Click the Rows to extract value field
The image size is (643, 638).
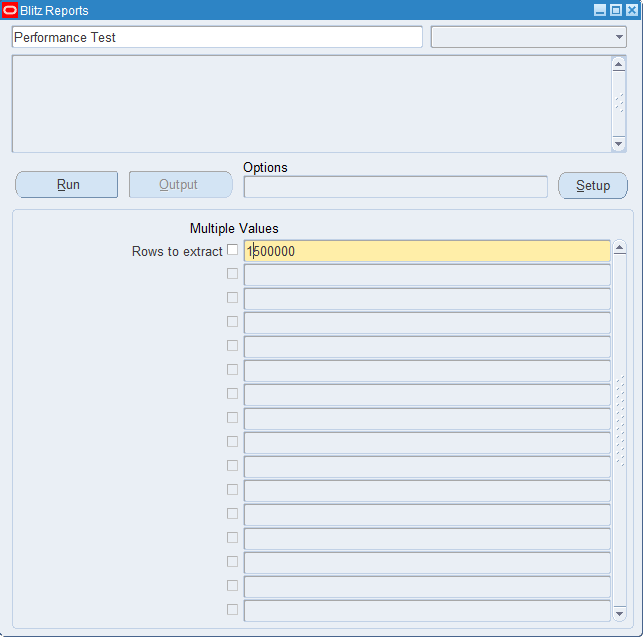tap(427, 252)
